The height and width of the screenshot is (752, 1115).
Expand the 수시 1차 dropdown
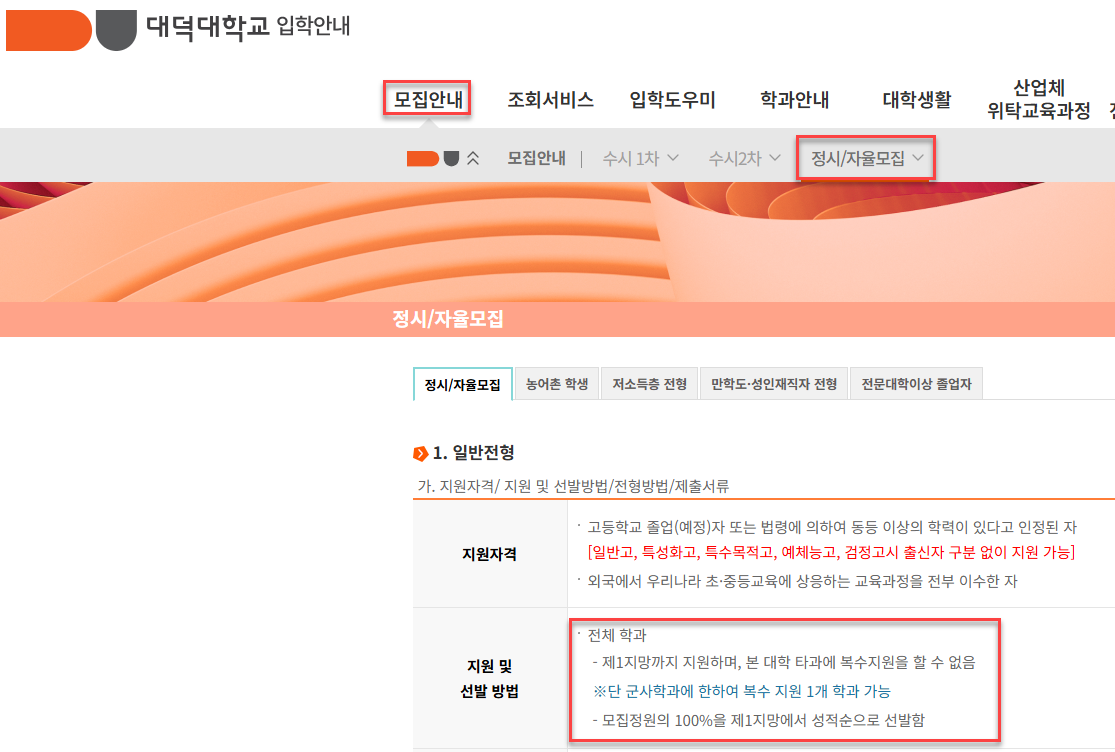pyautogui.click(x=640, y=157)
